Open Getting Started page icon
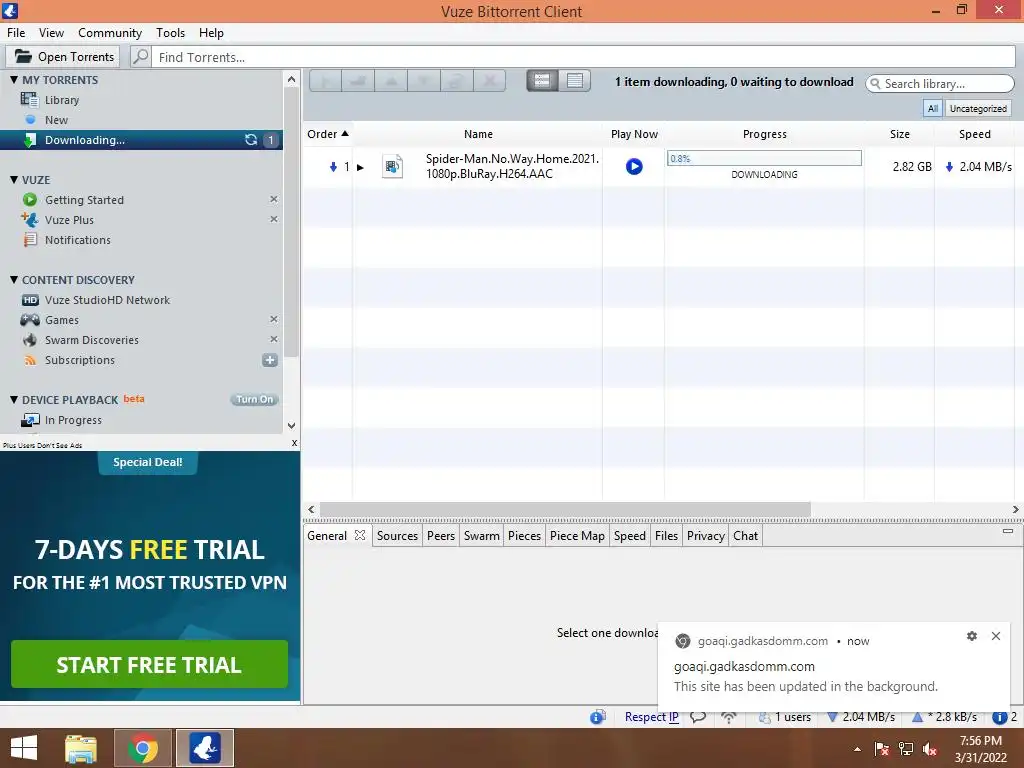The image size is (1024, 768). click(29, 200)
